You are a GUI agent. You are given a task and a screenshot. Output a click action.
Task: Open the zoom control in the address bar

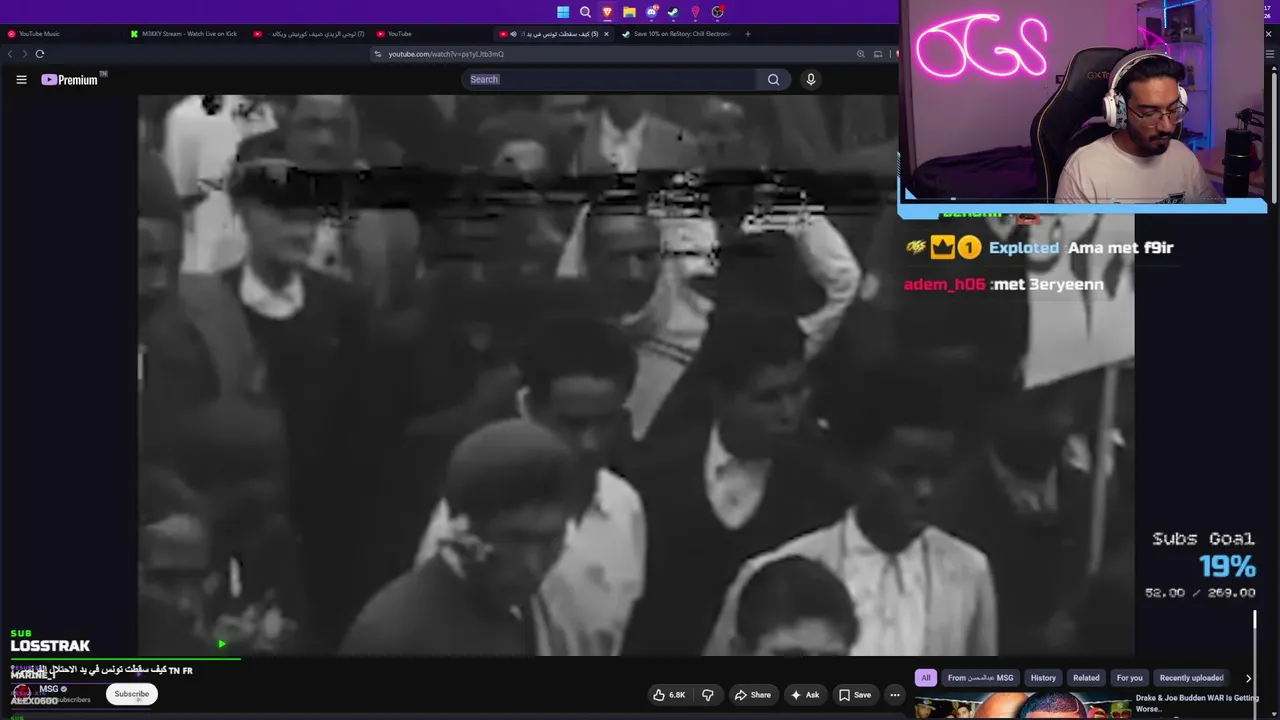pyautogui.click(x=861, y=54)
